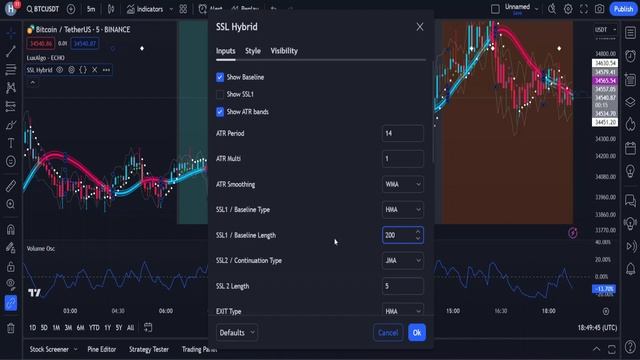Image resolution: width=640 pixels, height=360 pixels.
Task: Open EXIT Type HMA dropdown
Action: 402,310
